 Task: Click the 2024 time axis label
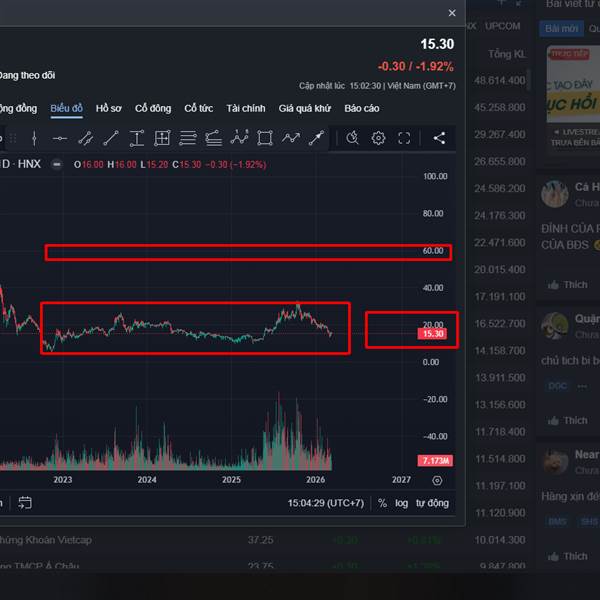click(147, 479)
